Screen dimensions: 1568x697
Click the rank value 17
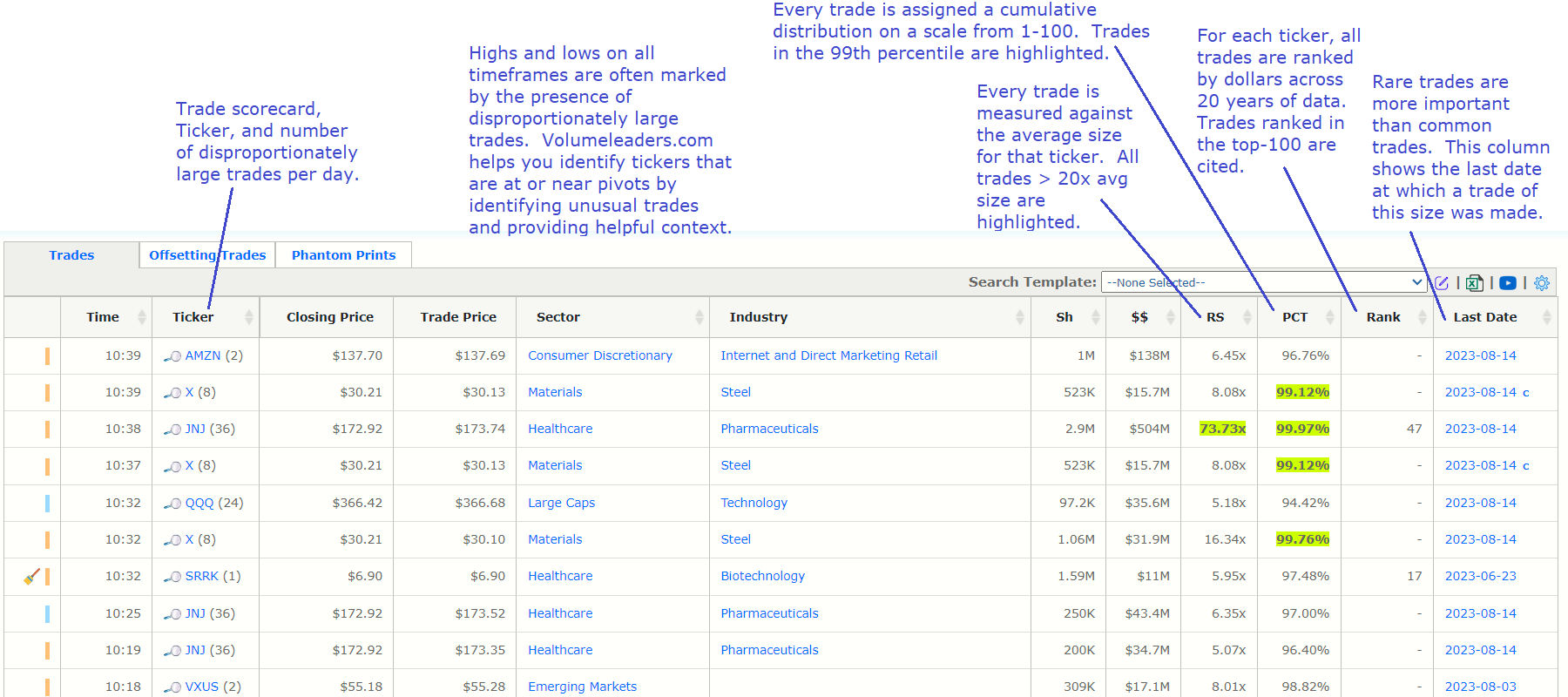[x=1415, y=576]
